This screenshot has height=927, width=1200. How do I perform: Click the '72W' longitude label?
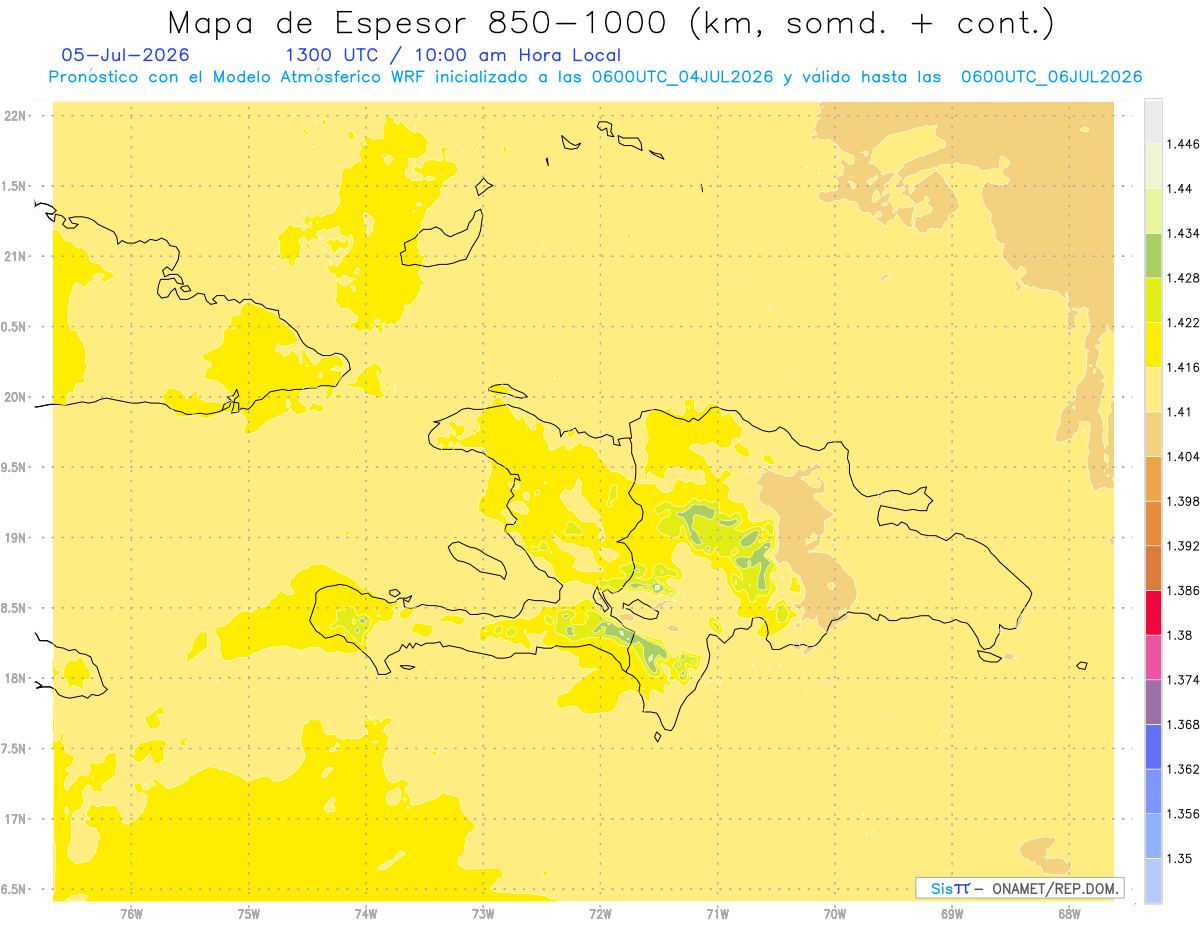point(600,913)
